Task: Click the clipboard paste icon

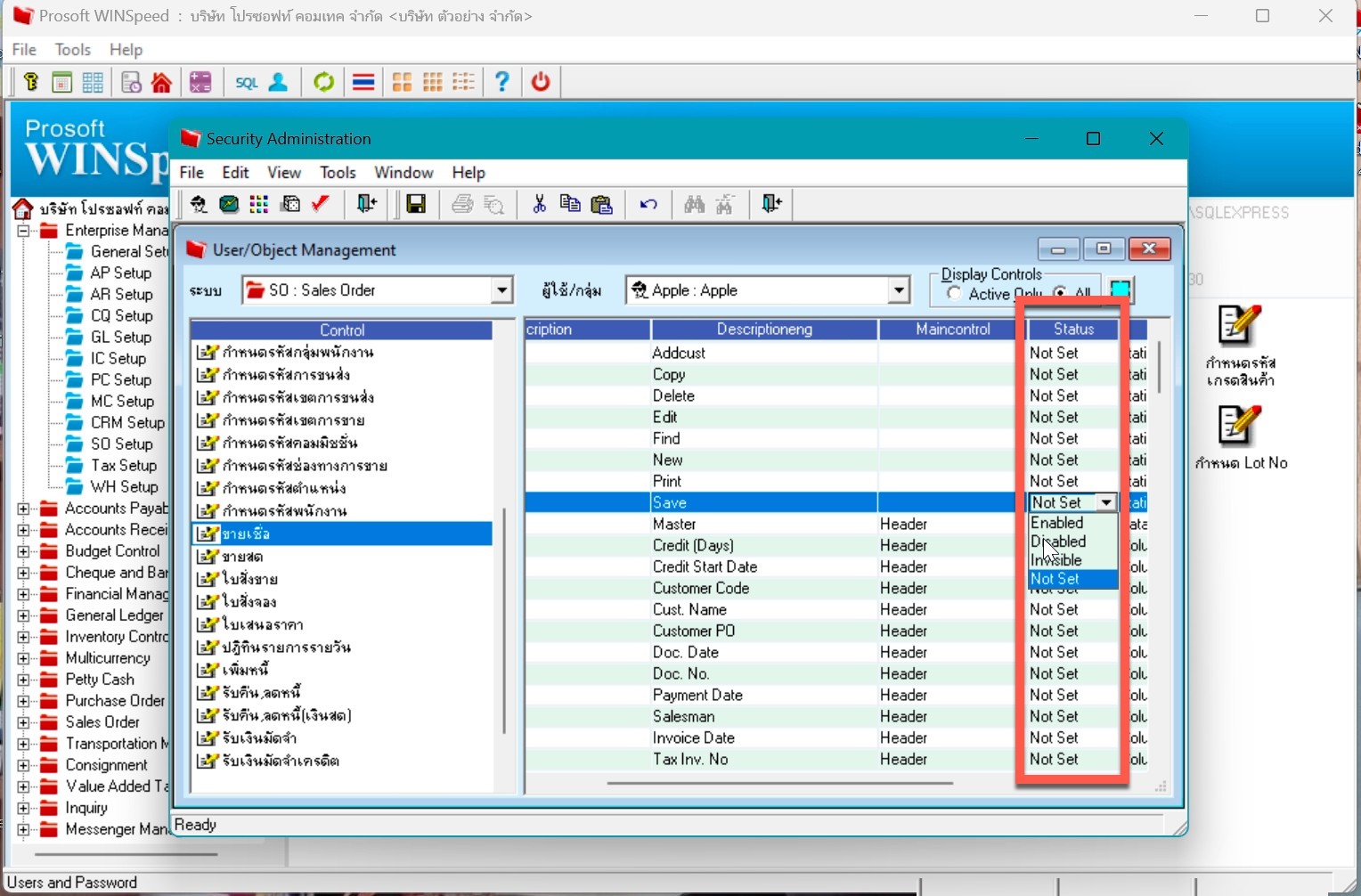Action: point(602,205)
